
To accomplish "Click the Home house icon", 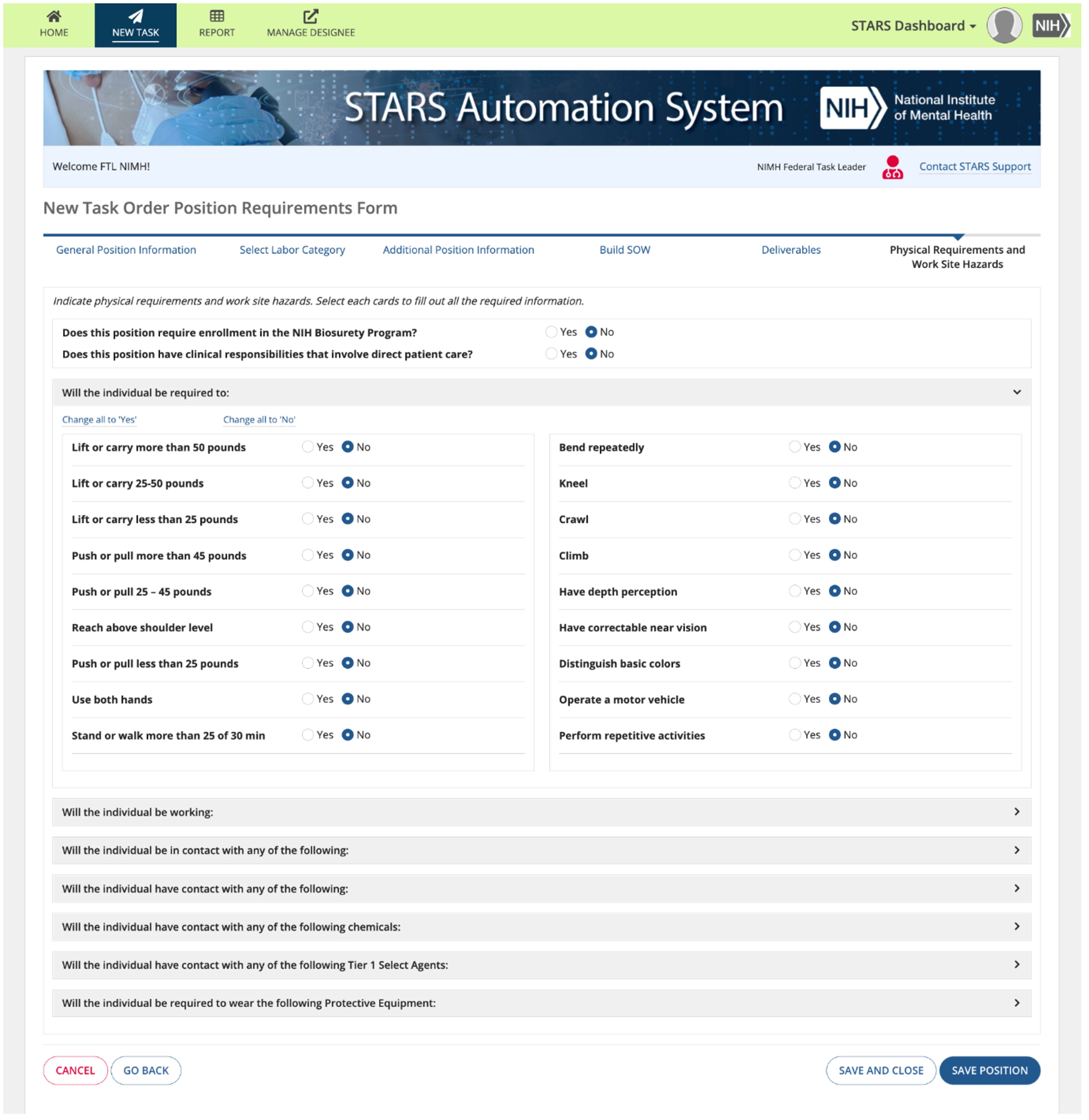I will [x=54, y=15].
